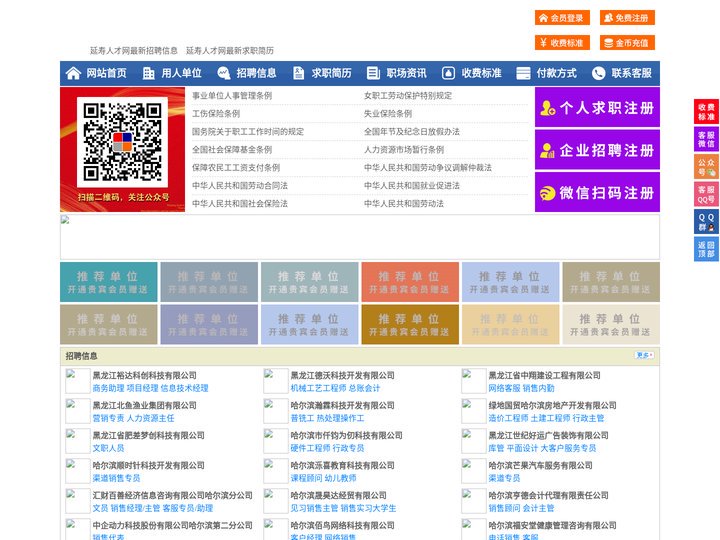Open 黑龙江裕达科创科技有限公司 company link
The width and height of the screenshot is (720, 540).
click(x=145, y=375)
